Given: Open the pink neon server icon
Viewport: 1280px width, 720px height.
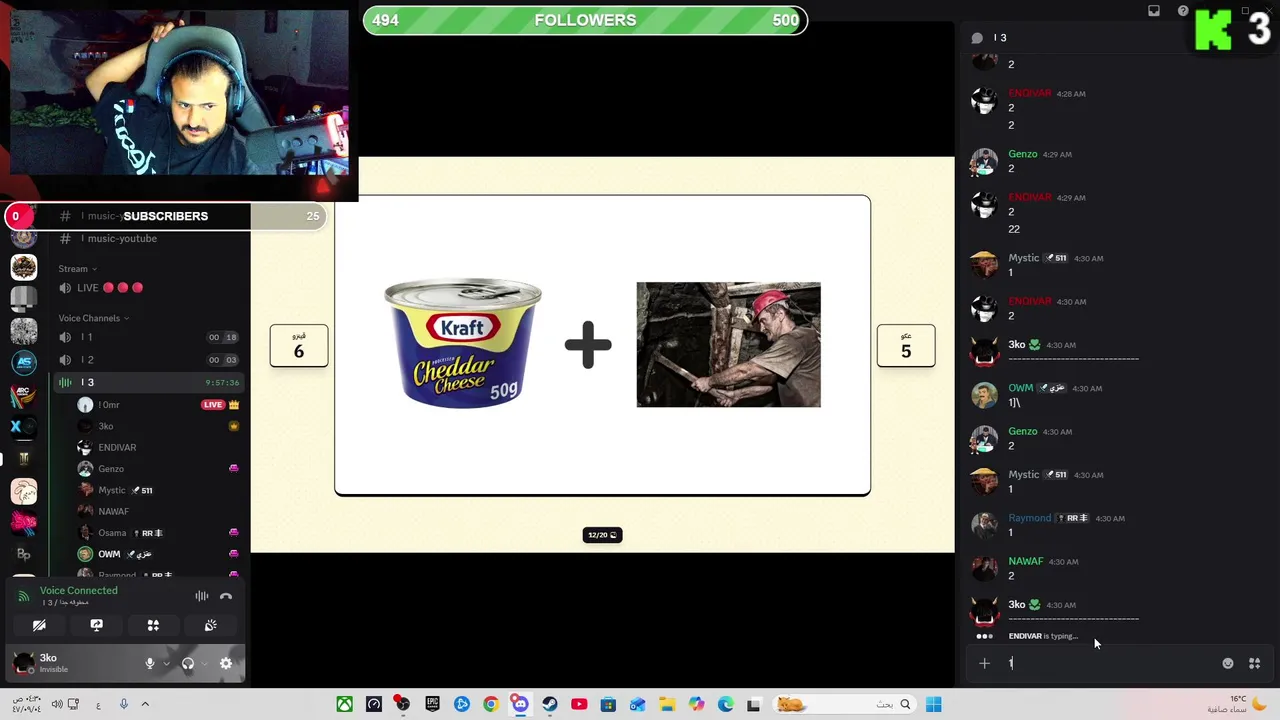Looking at the screenshot, I should point(24,522).
